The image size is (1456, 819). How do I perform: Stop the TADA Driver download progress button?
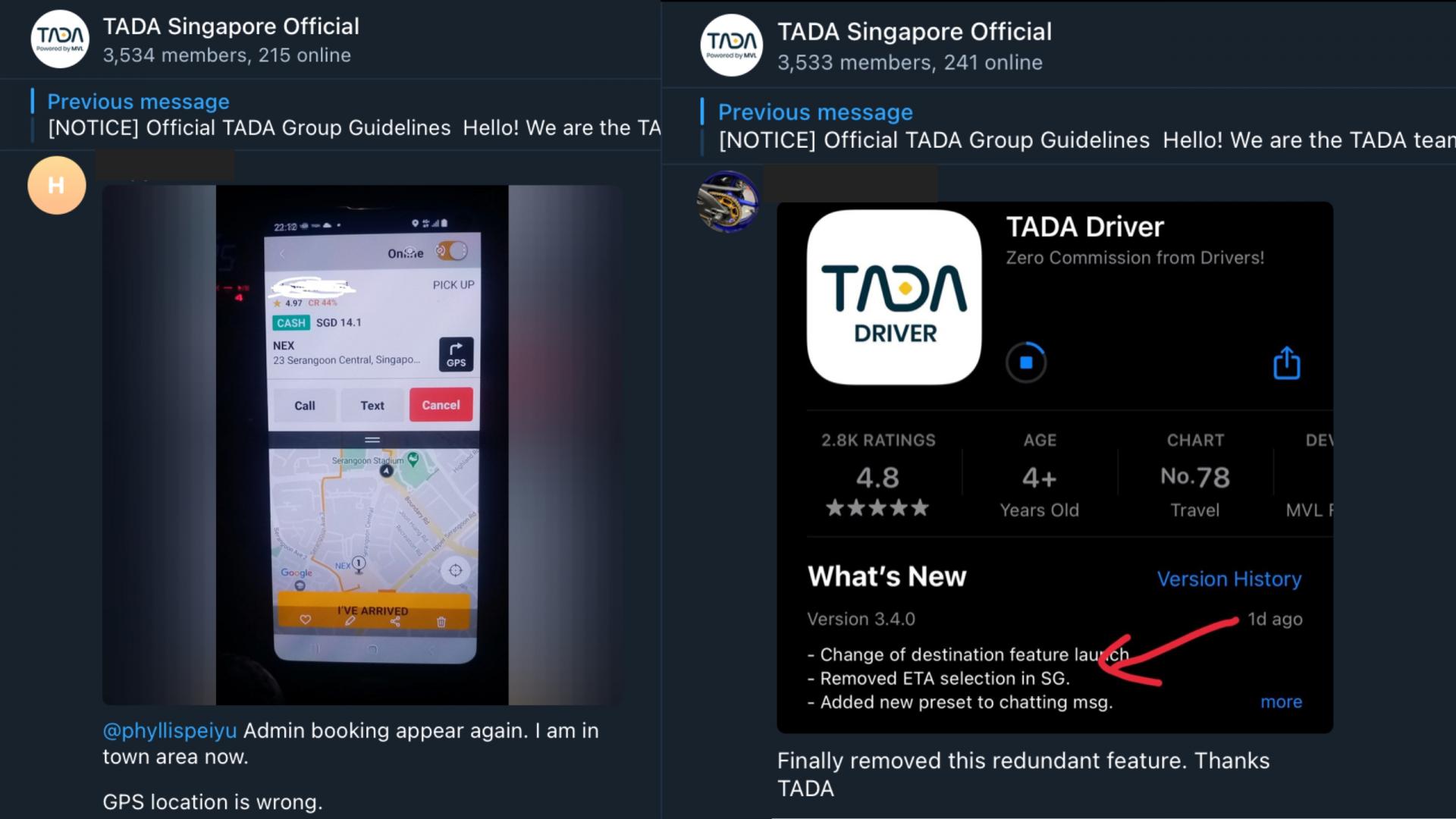point(1026,362)
